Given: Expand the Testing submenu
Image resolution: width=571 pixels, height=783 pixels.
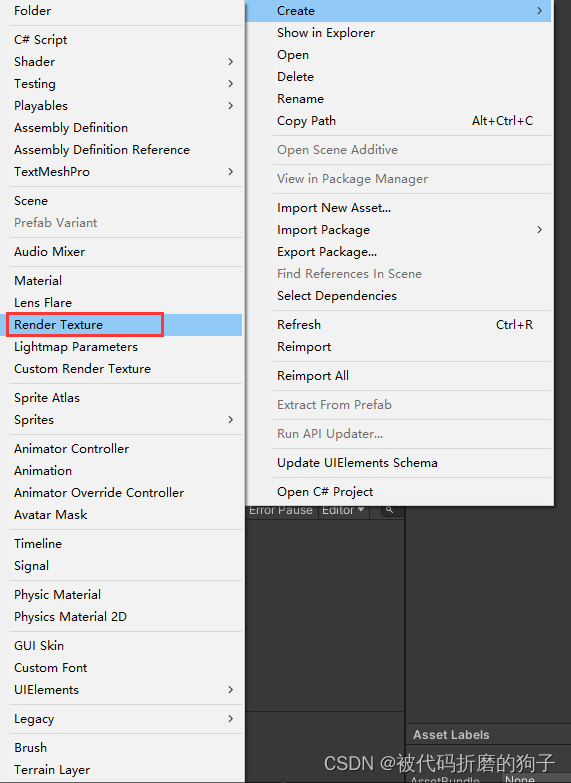Looking at the screenshot, I should (x=123, y=84).
